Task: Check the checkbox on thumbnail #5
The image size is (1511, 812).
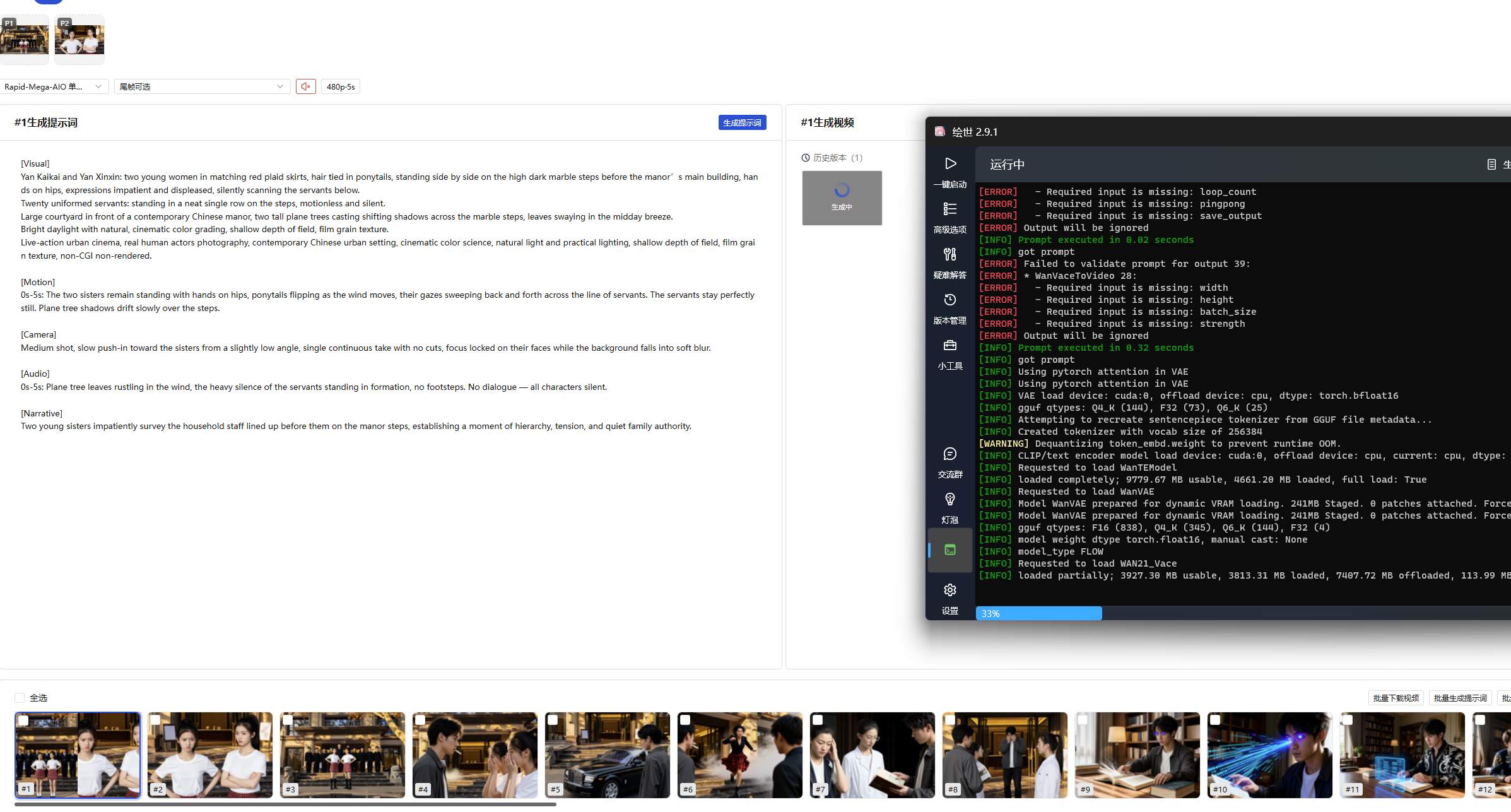Action: click(x=553, y=720)
